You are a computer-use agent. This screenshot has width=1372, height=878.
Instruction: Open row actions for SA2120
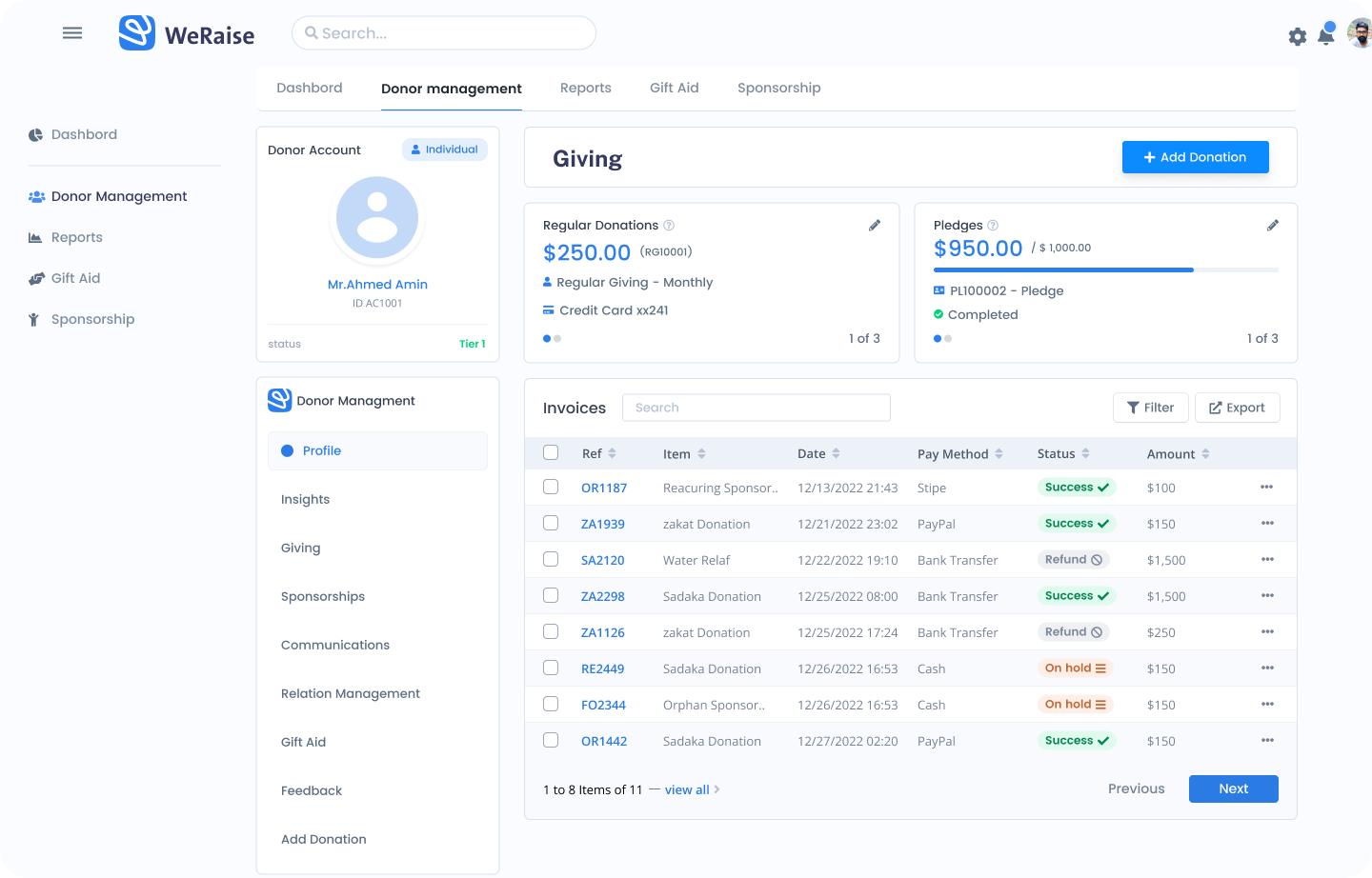click(1267, 560)
